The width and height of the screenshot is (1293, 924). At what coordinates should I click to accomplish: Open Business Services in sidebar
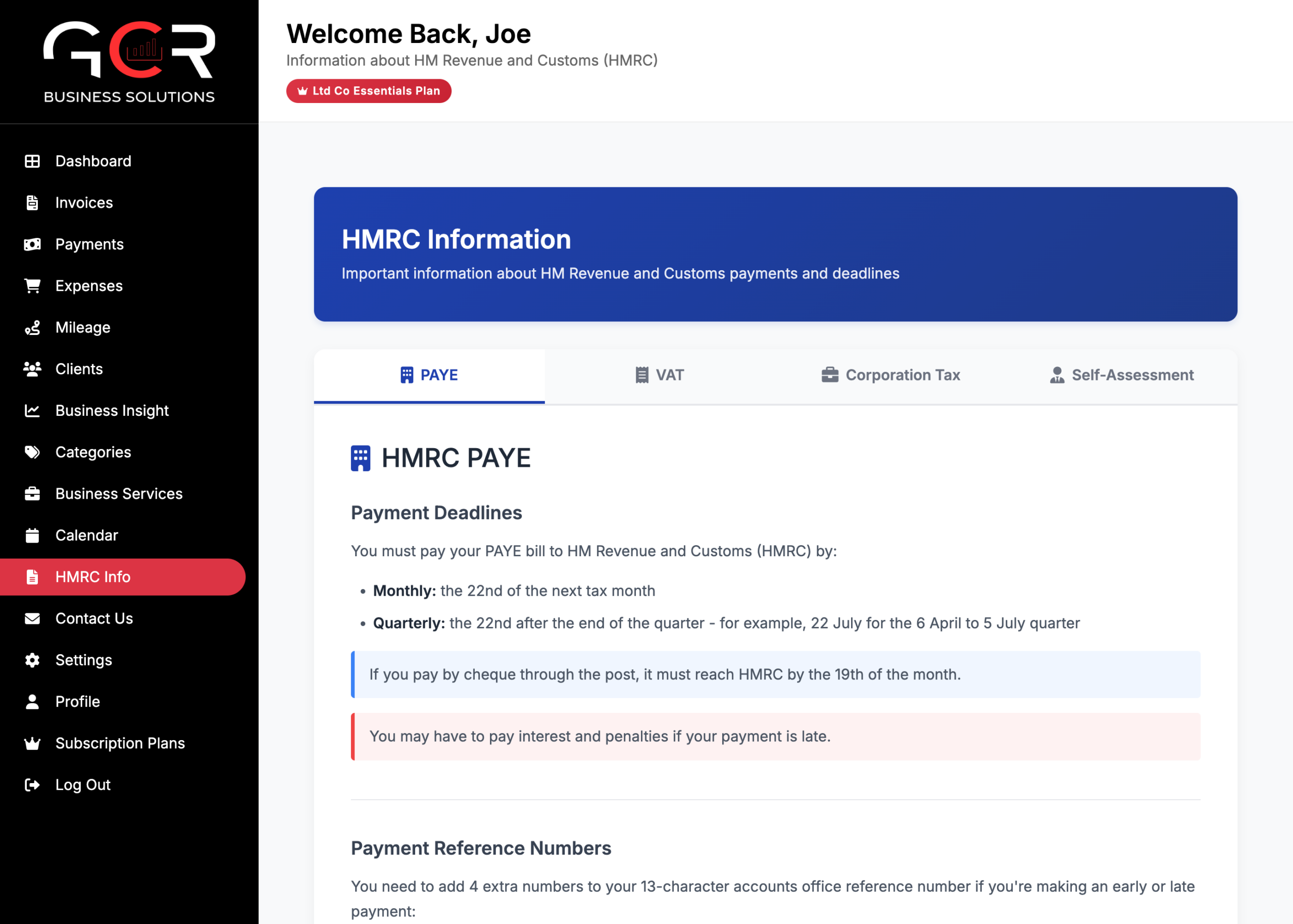(x=119, y=494)
